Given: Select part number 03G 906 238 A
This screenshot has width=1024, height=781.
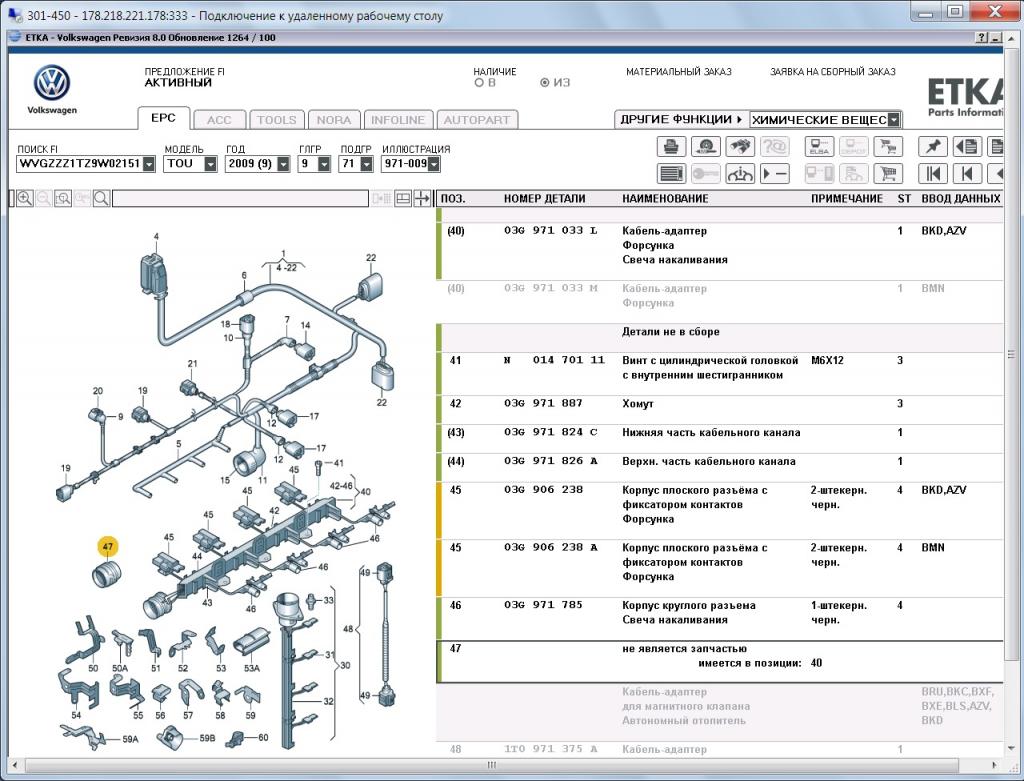Looking at the screenshot, I should tap(551, 547).
